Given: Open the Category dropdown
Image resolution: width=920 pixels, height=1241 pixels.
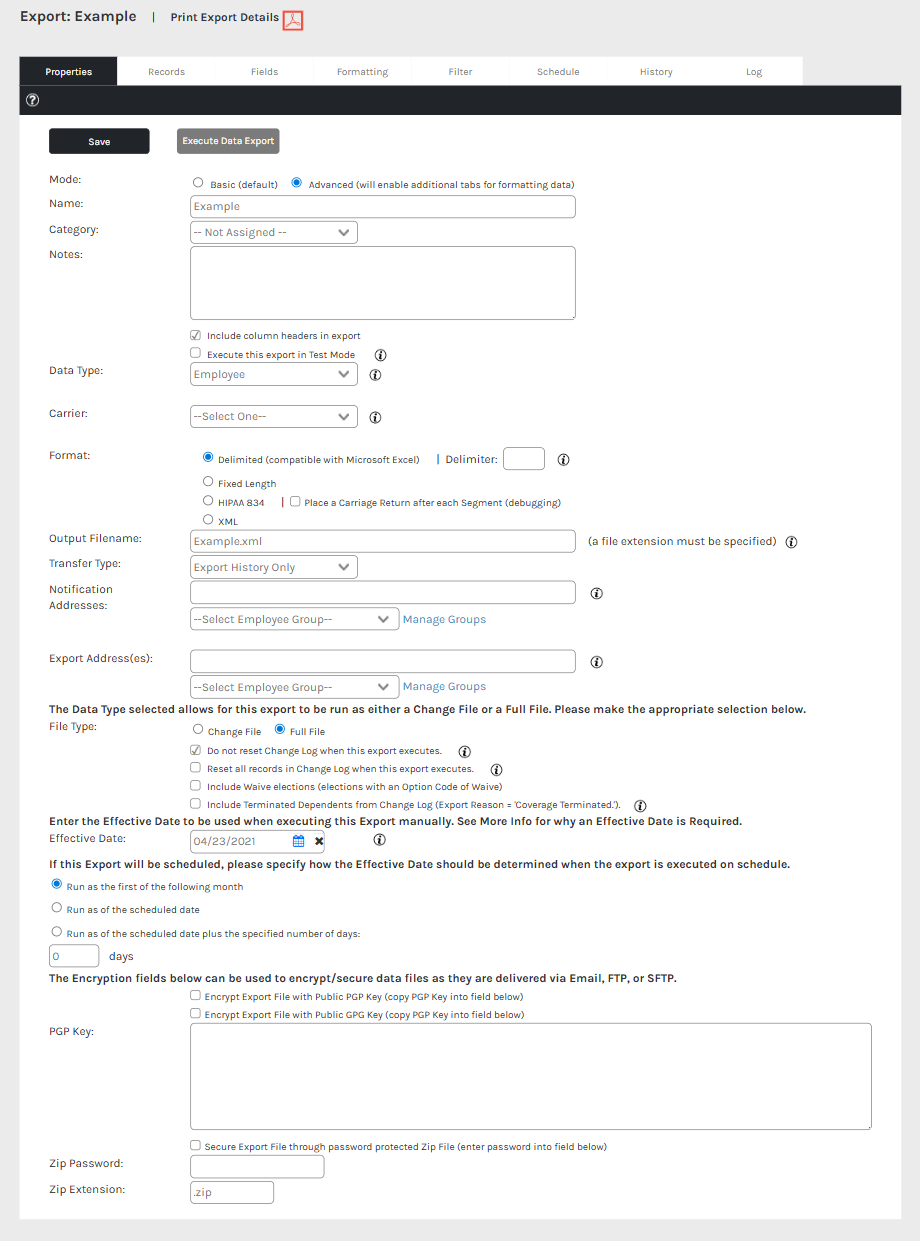Looking at the screenshot, I should [273, 233].
